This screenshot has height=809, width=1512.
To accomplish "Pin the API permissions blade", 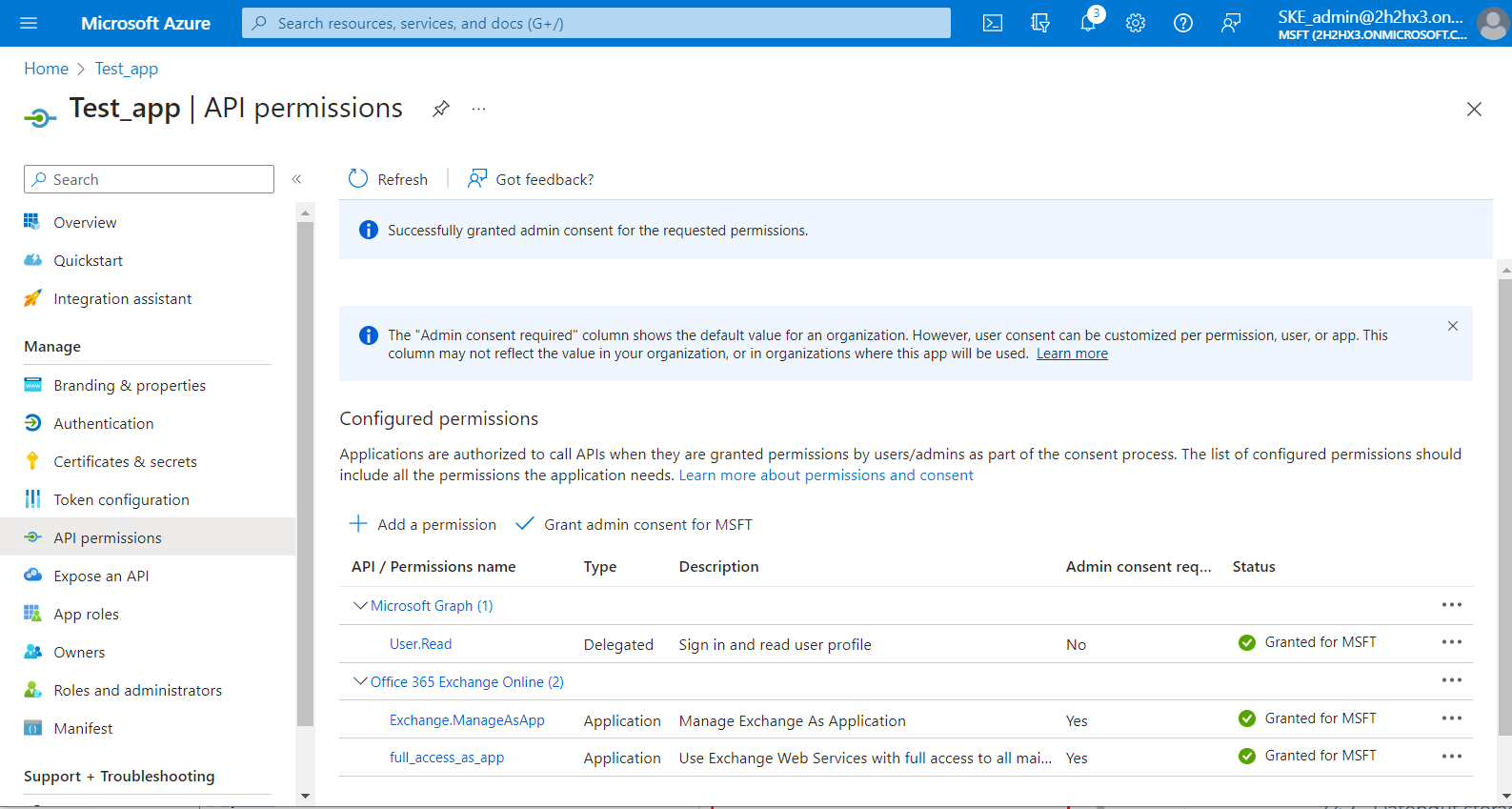I will (440, 109).
